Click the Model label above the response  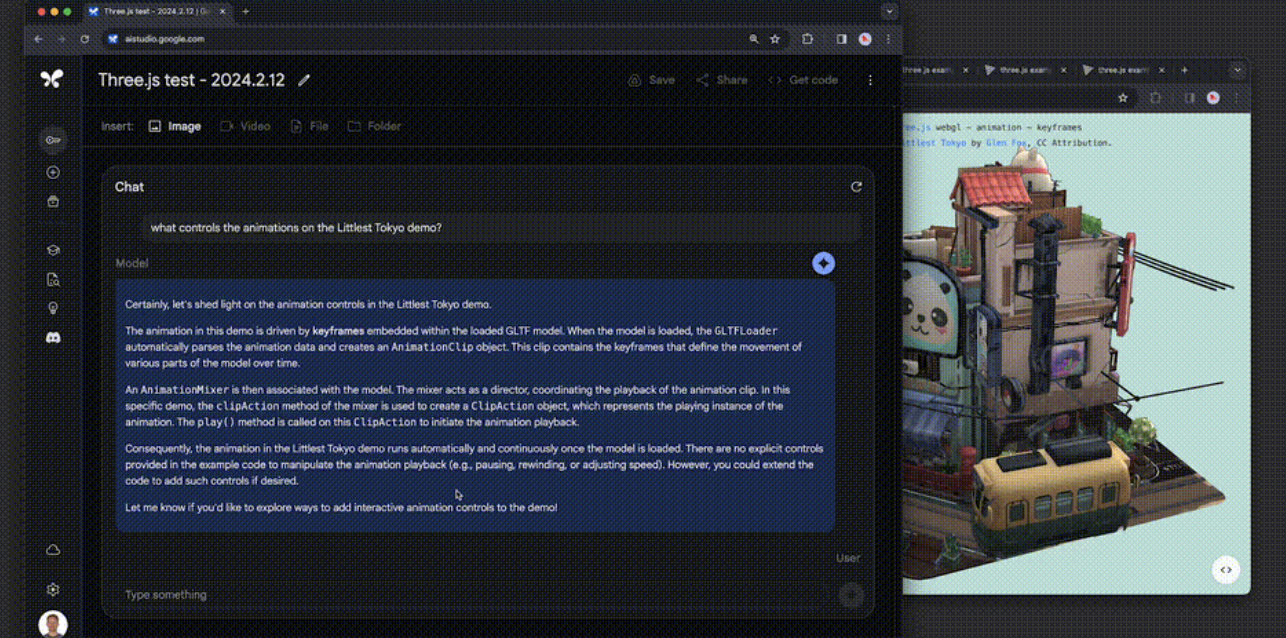(132, 264)
